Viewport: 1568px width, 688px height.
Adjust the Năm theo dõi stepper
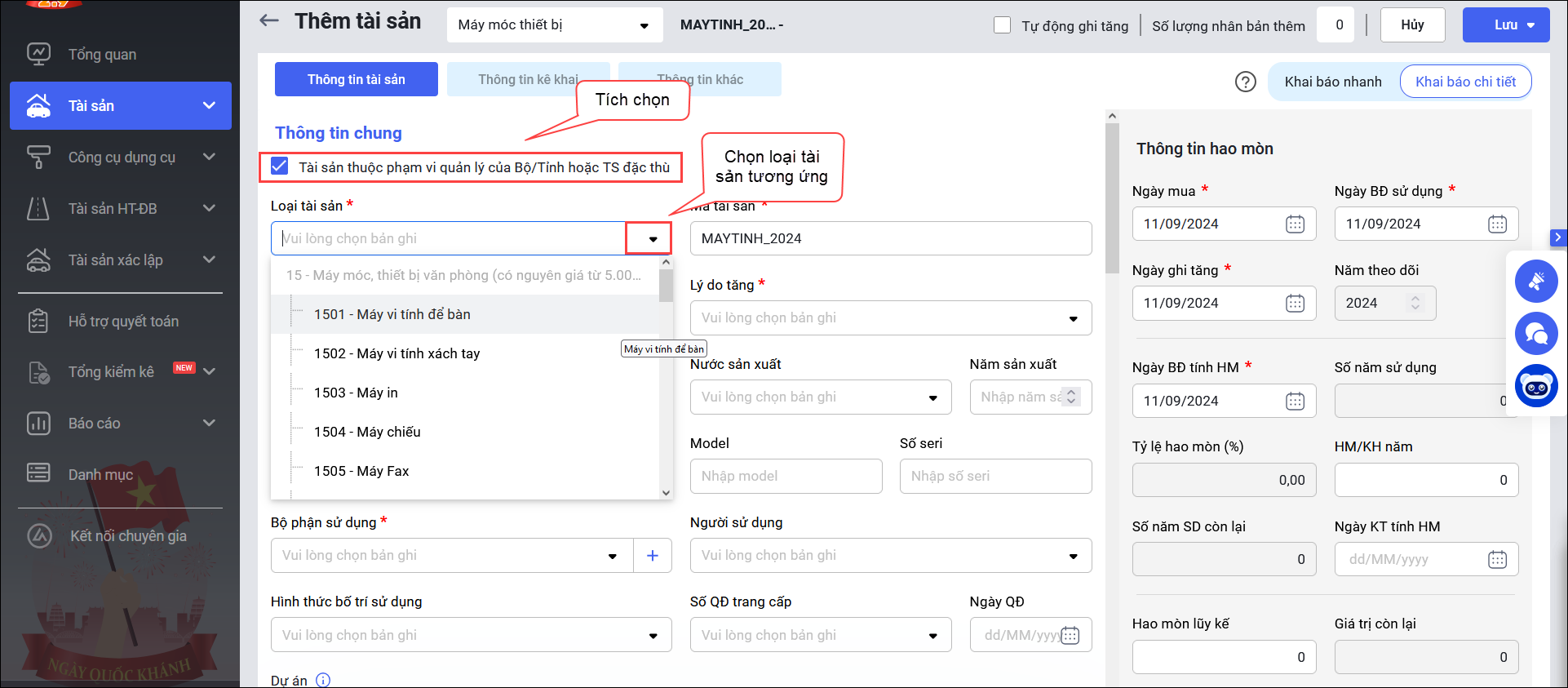click(x=1415, y=303)
